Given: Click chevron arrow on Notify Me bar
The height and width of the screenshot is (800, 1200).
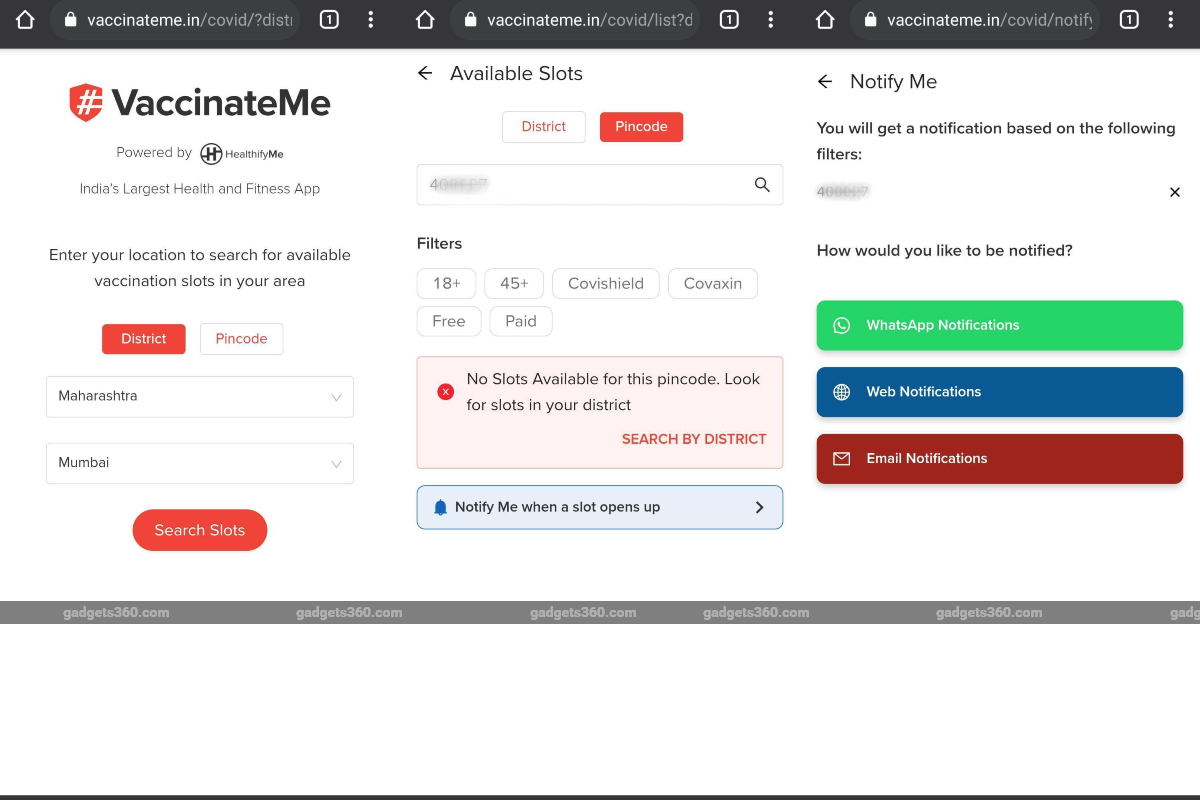Looking at the screenshot, I should click(759, 507).
